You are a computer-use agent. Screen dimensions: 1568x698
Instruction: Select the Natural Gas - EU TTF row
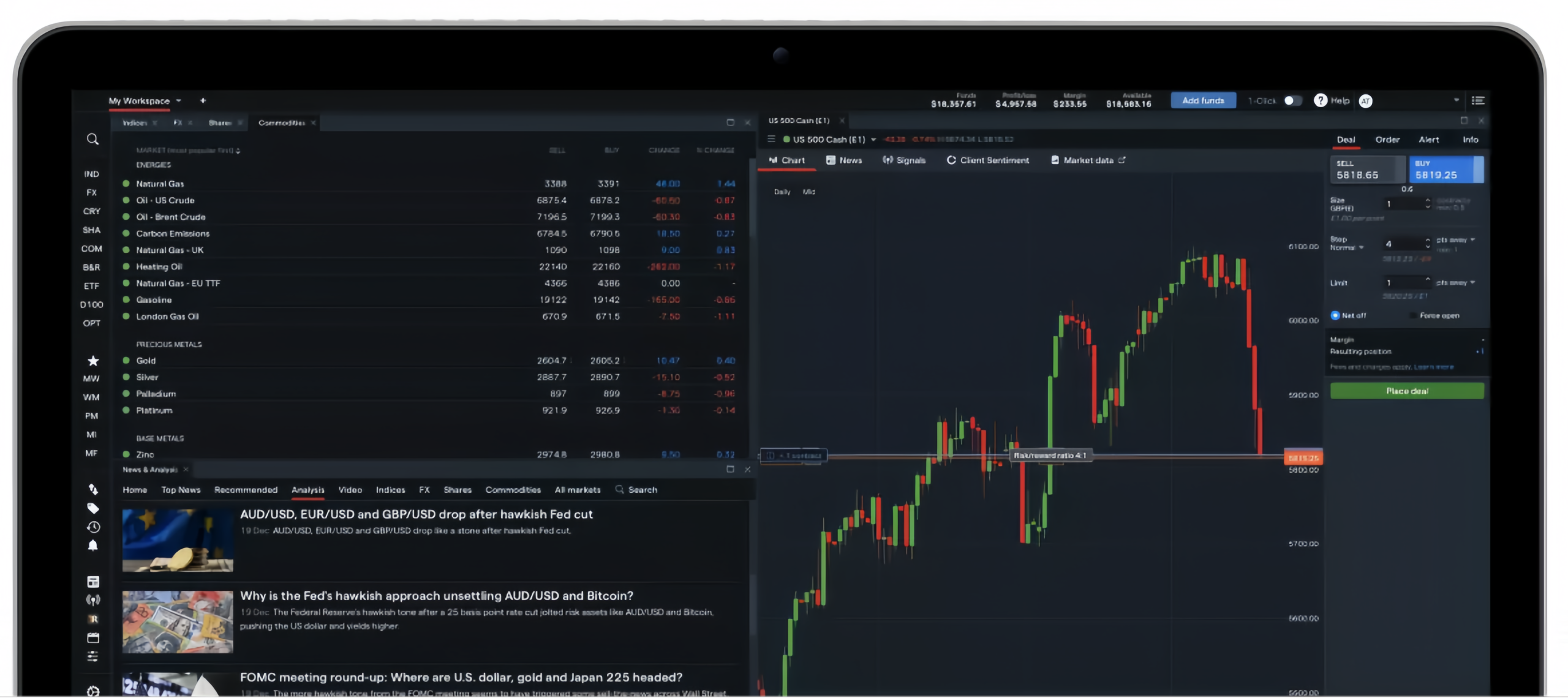pyautogui.click(x=429, y=283)
